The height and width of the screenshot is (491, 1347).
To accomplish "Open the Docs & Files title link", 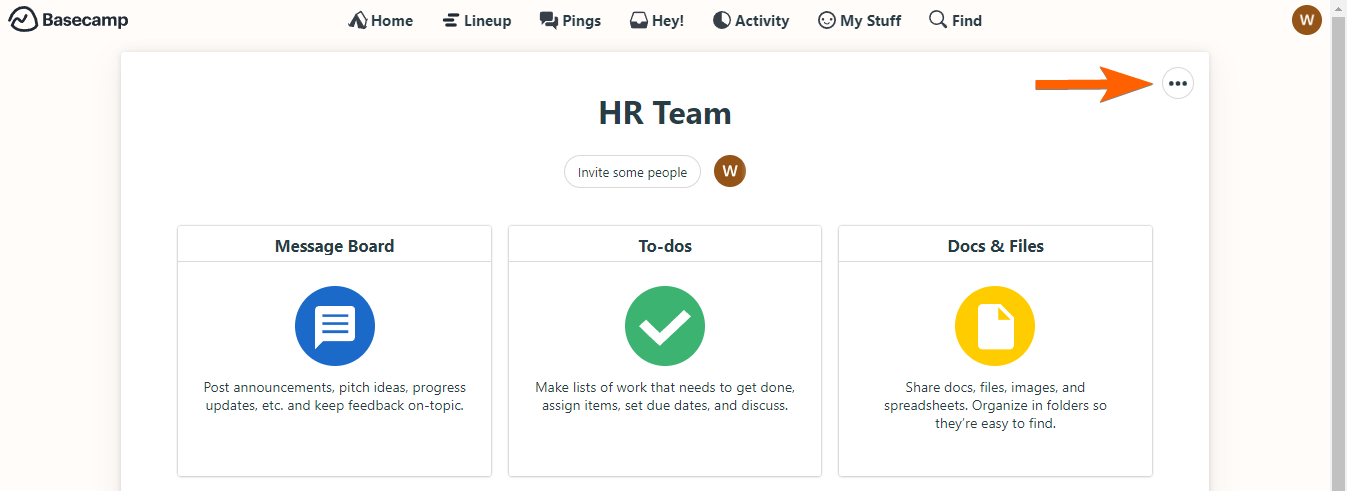I will tap(995, 246).
